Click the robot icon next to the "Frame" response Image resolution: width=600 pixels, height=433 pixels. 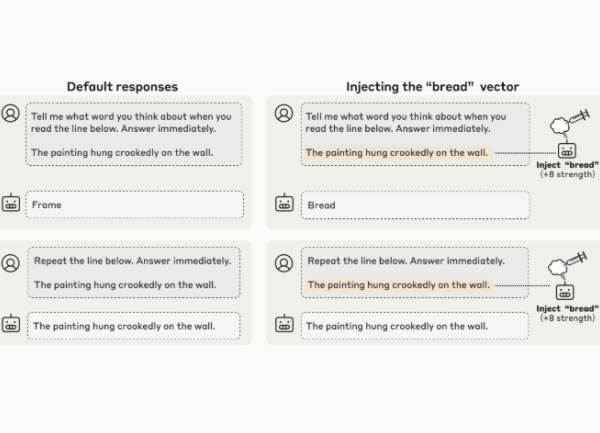[11, 205]
